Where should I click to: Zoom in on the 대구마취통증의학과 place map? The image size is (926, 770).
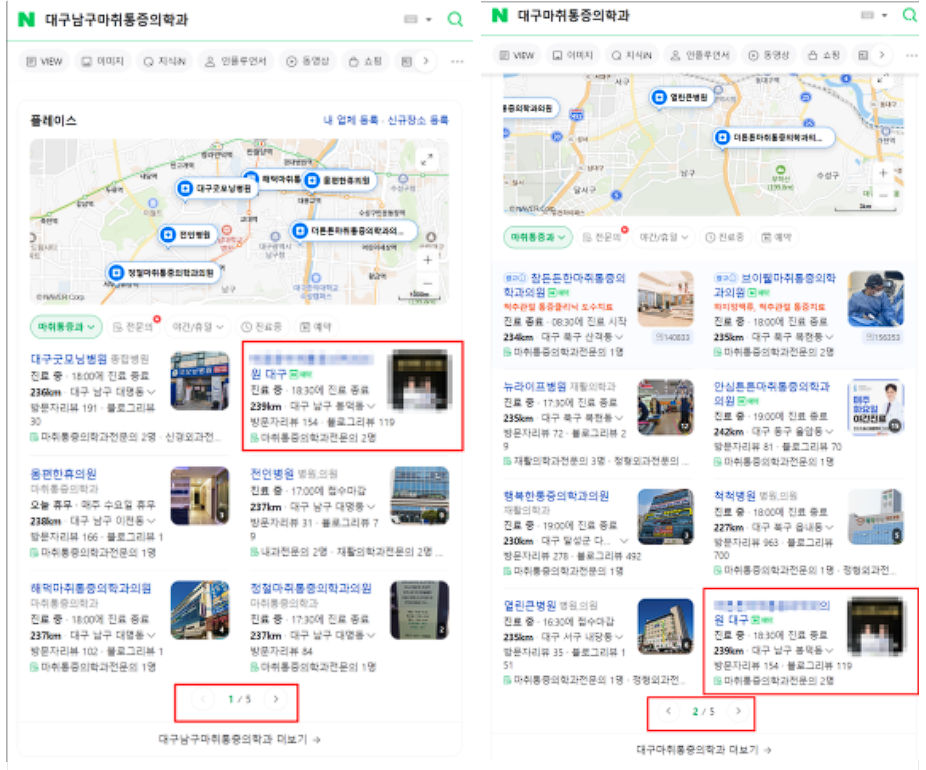882,173
